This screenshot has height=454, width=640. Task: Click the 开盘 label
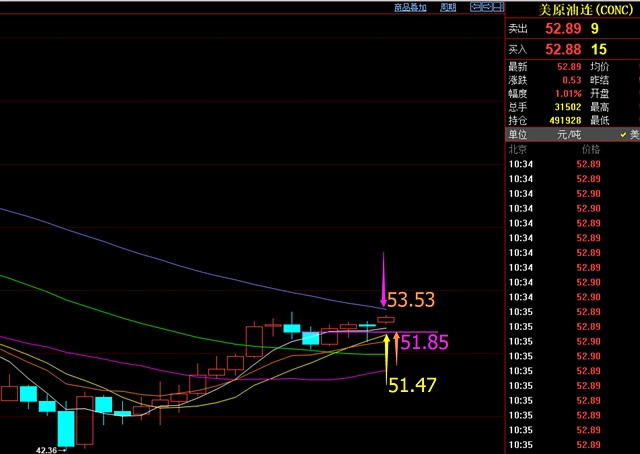pos(600,93)
